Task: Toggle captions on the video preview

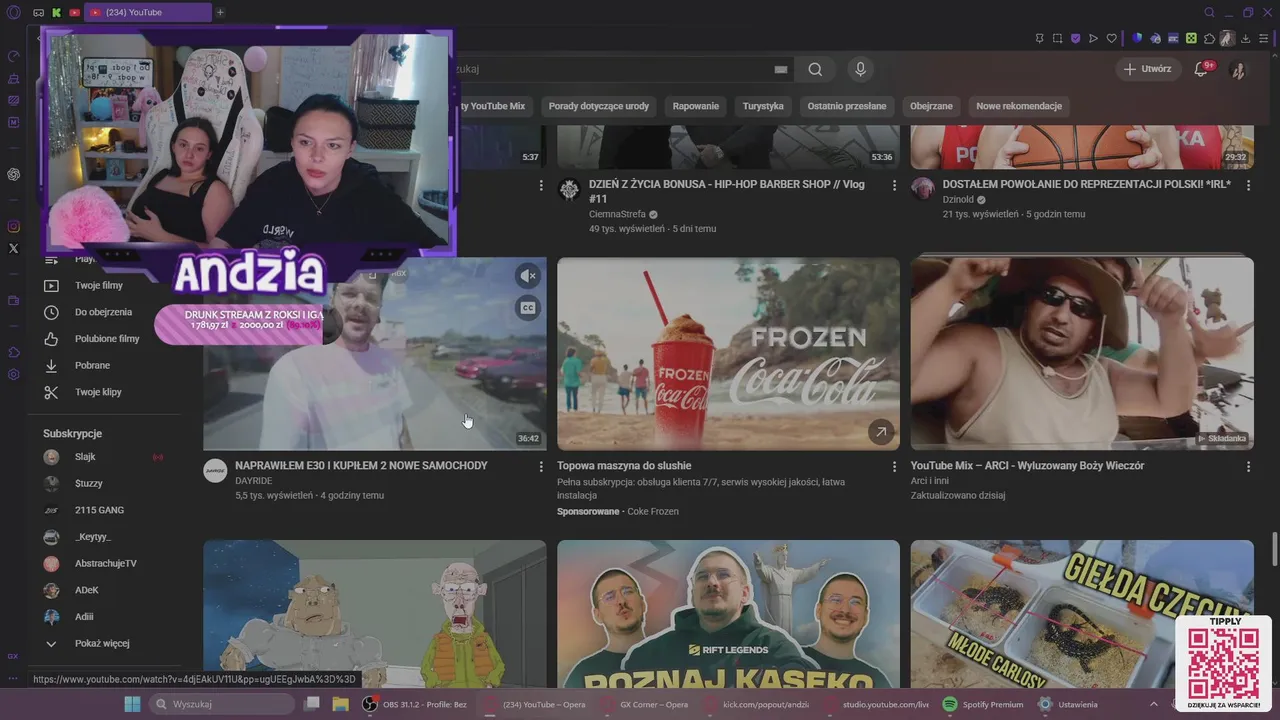Action: pyautogui.click(x=528, y=308)
